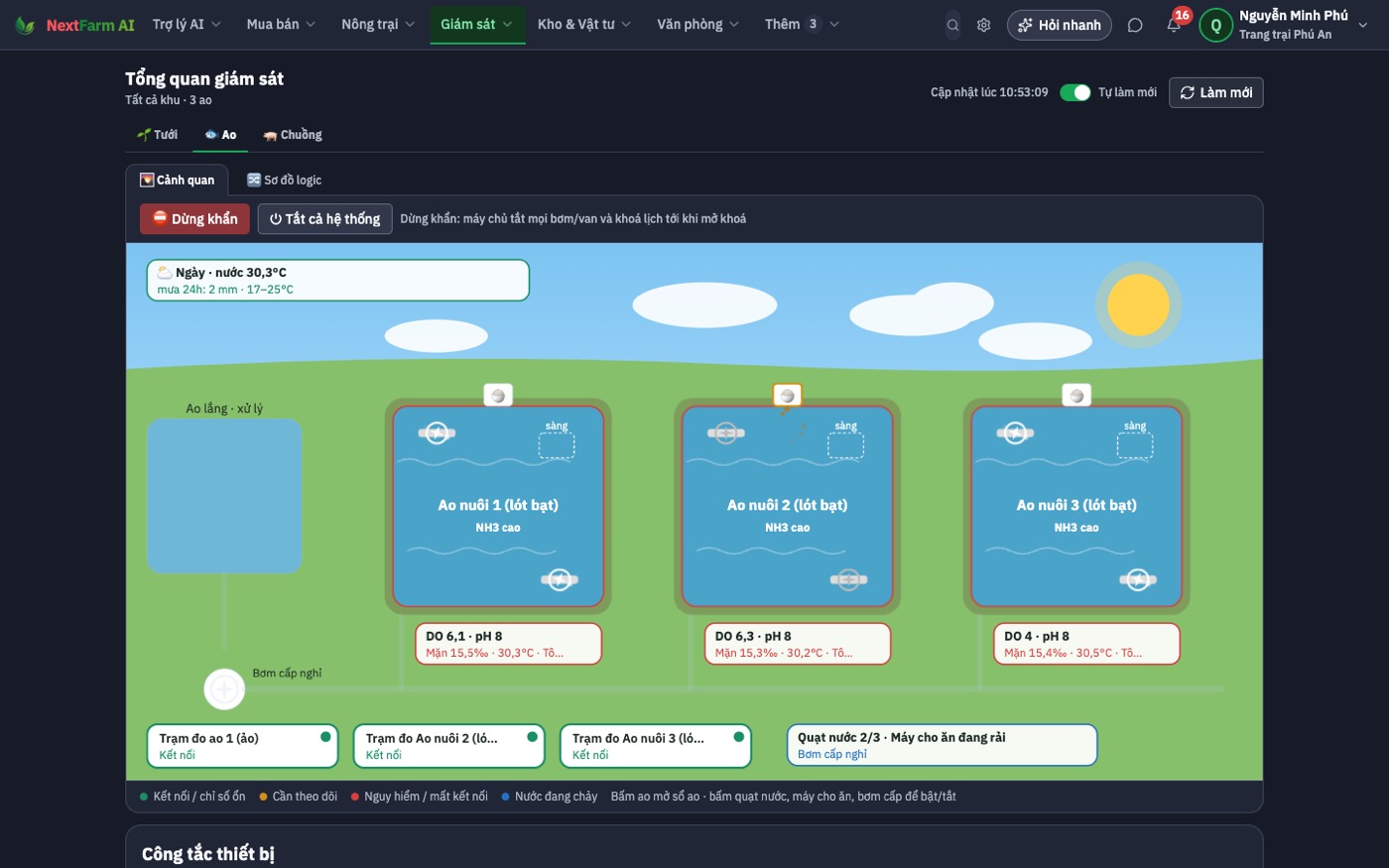Switch to Sơ đồ logic view tab
Image resolution: width=1389 pixels, height=868 pixels.
[284, 180]
